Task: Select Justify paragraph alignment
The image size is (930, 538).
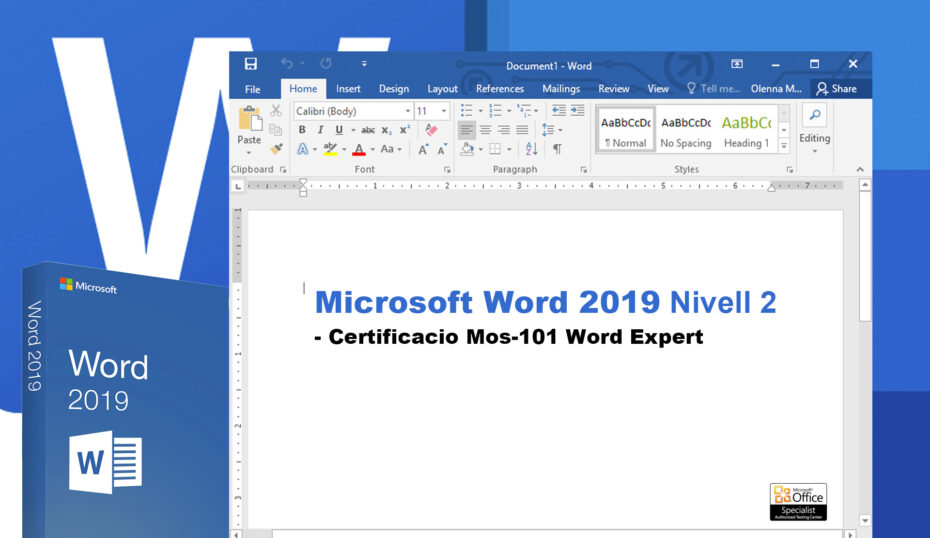Action: point(522,130)
